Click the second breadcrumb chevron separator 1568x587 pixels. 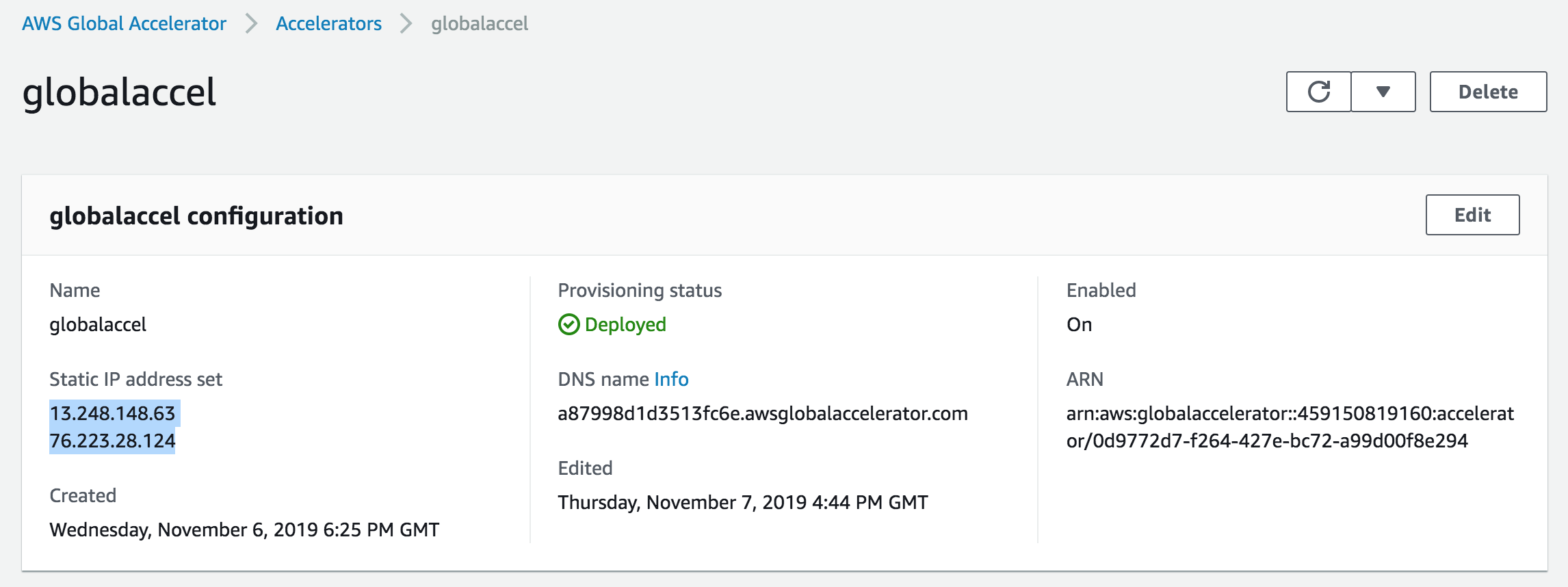pos(406,23)
